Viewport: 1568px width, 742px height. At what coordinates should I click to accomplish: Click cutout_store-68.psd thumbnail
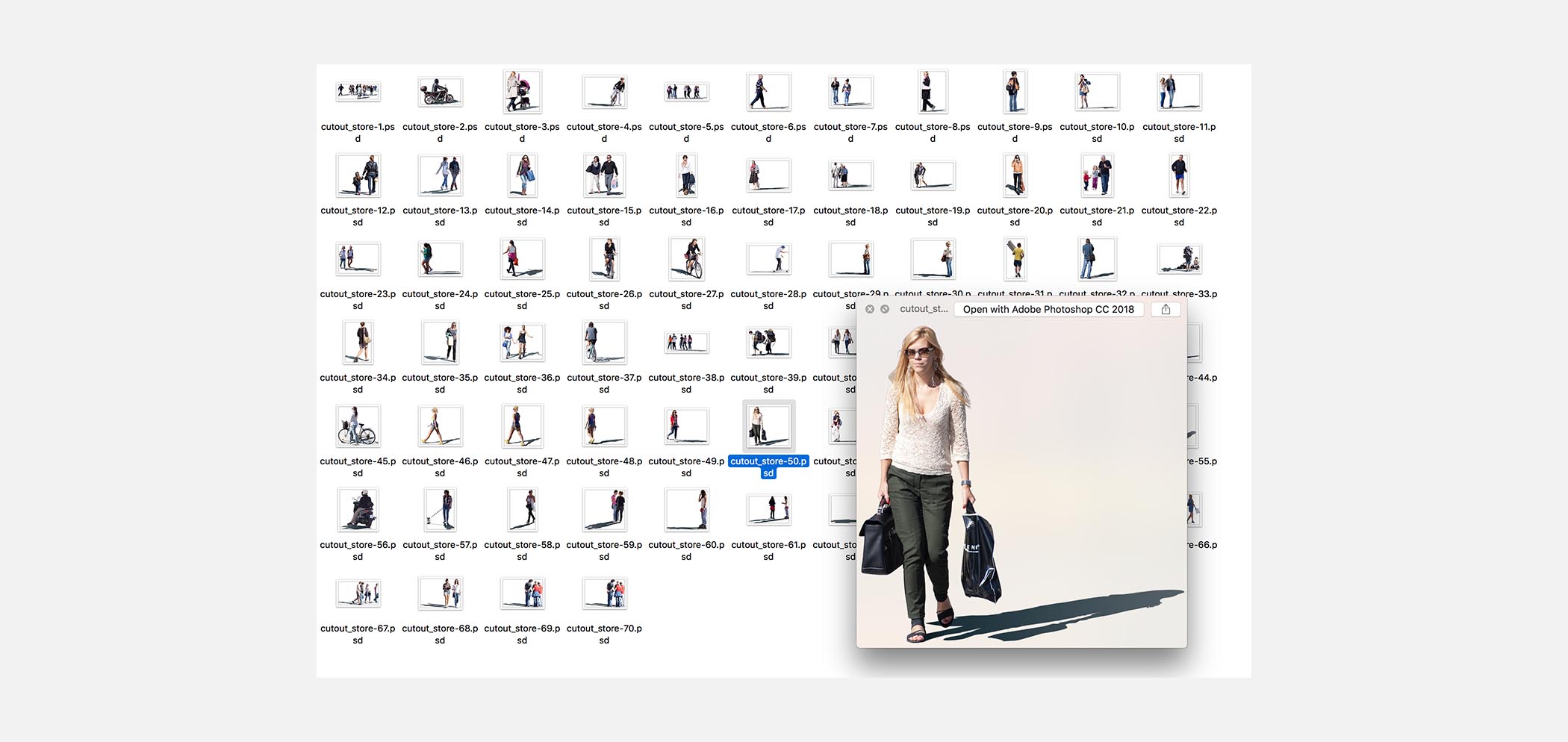pyautogui.click(x=441, y=593)
